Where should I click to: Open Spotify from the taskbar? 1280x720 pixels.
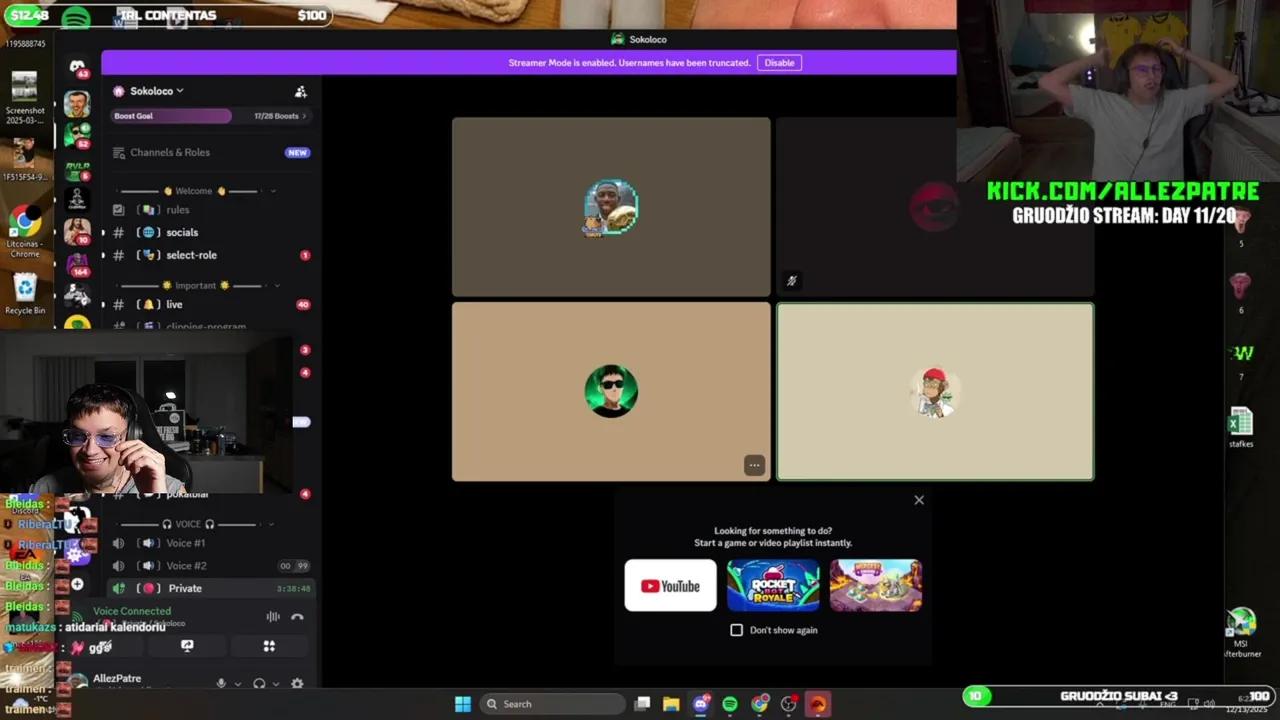tap(730, 703)
